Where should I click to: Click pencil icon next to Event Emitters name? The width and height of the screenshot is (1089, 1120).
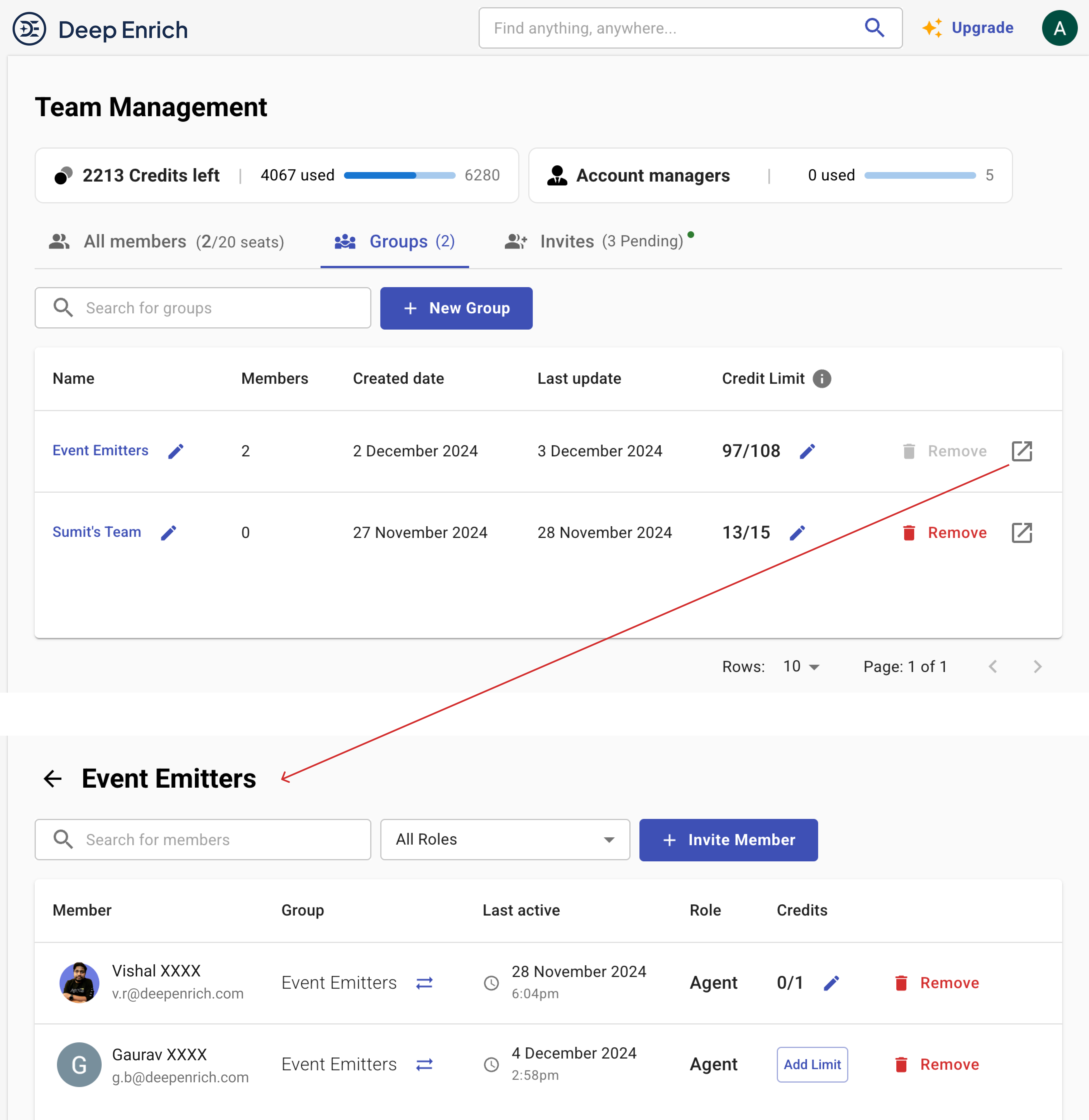[x=176, y=451]
